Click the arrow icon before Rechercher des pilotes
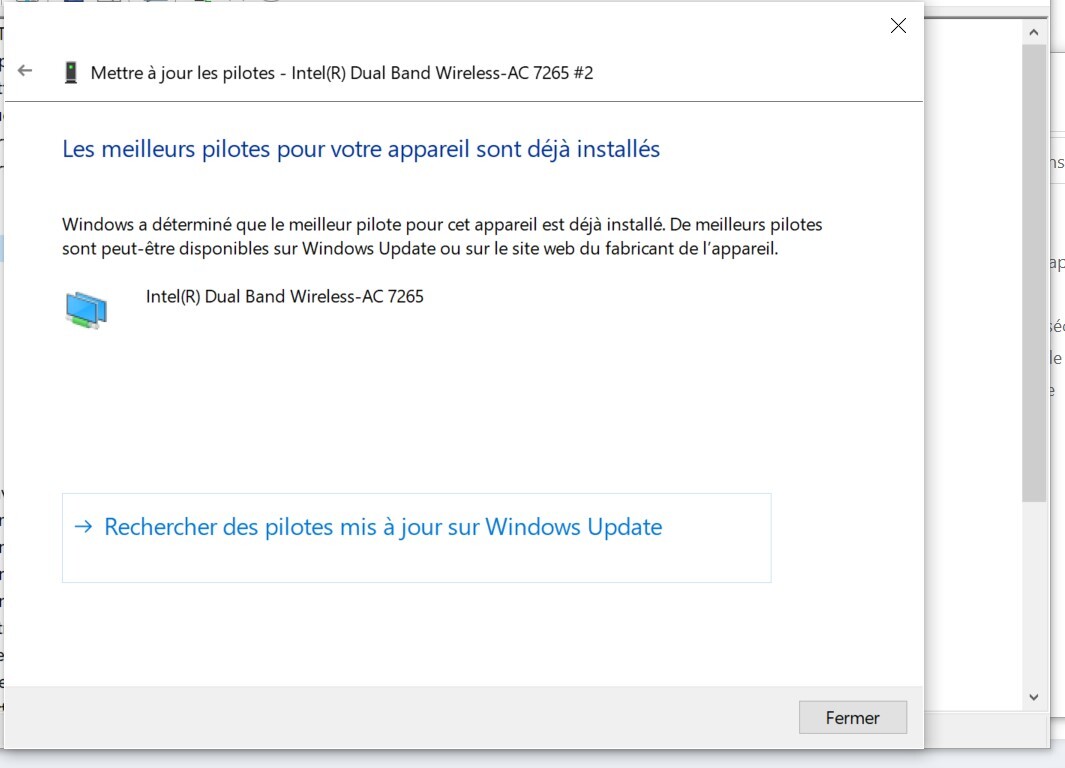 coord(86,527)
